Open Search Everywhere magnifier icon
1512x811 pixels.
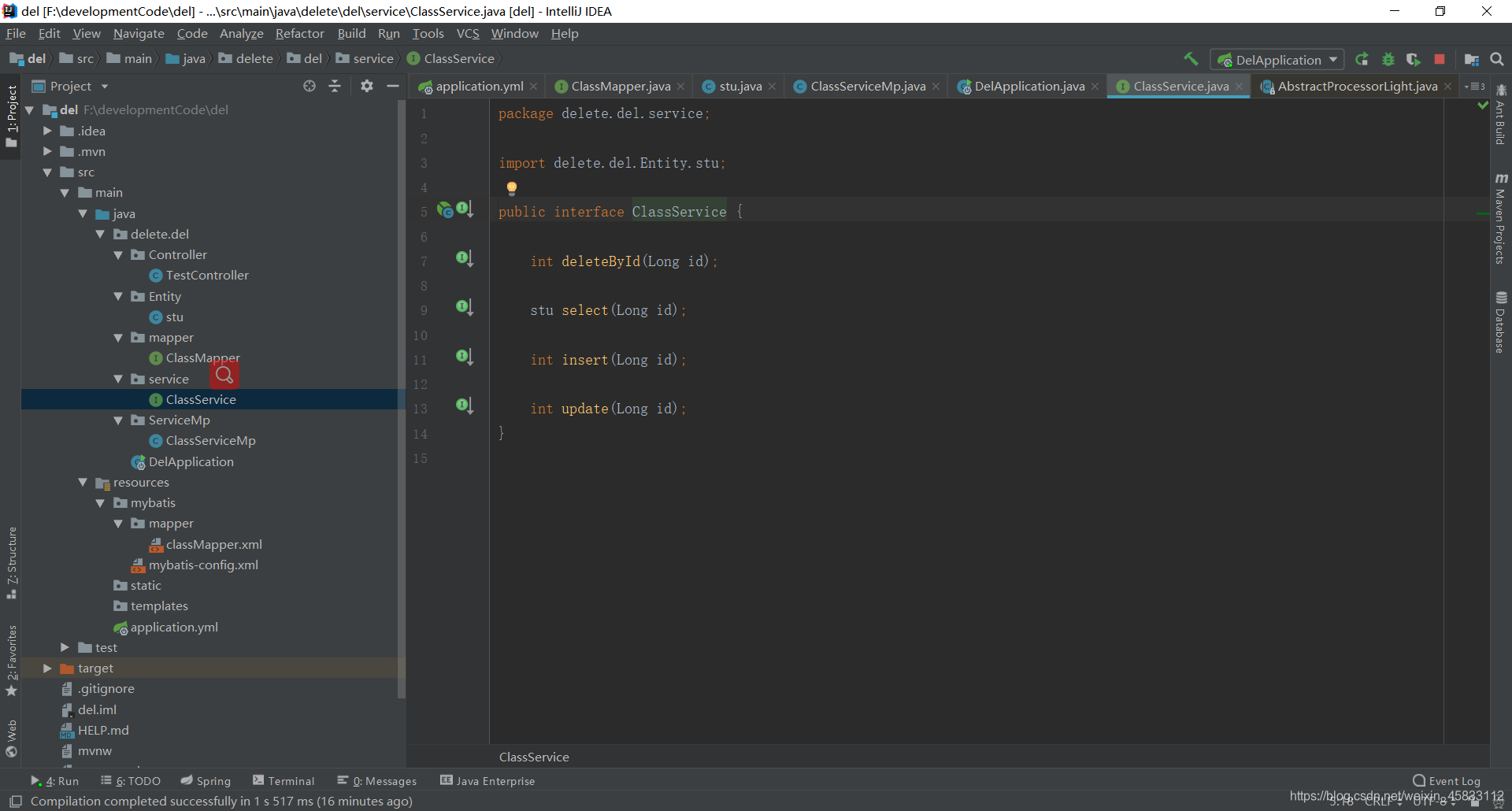tap(1497, 59)
